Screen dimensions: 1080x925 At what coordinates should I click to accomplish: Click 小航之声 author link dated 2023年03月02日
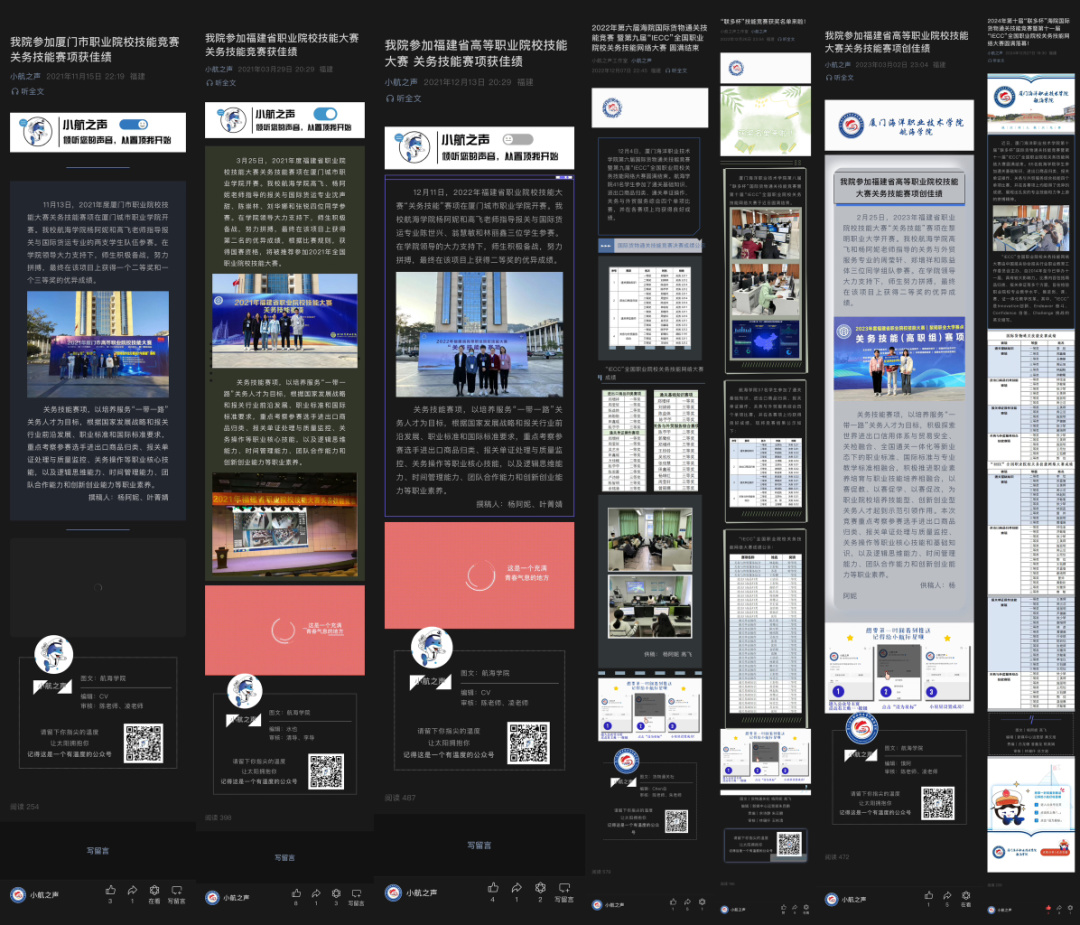(x=839, y=63)
